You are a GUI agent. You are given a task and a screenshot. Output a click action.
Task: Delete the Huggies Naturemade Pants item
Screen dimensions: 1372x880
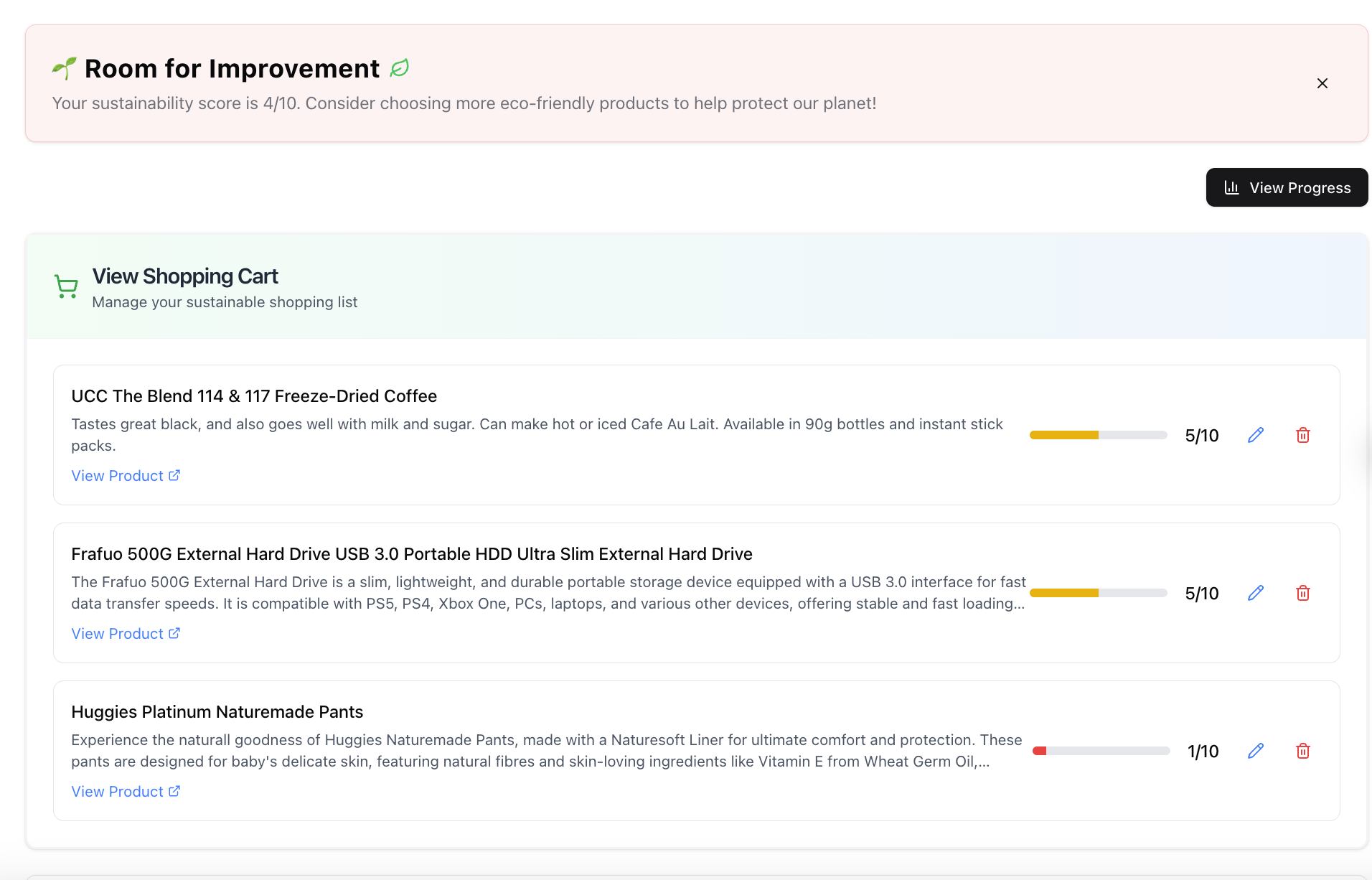coord(1302,751)
